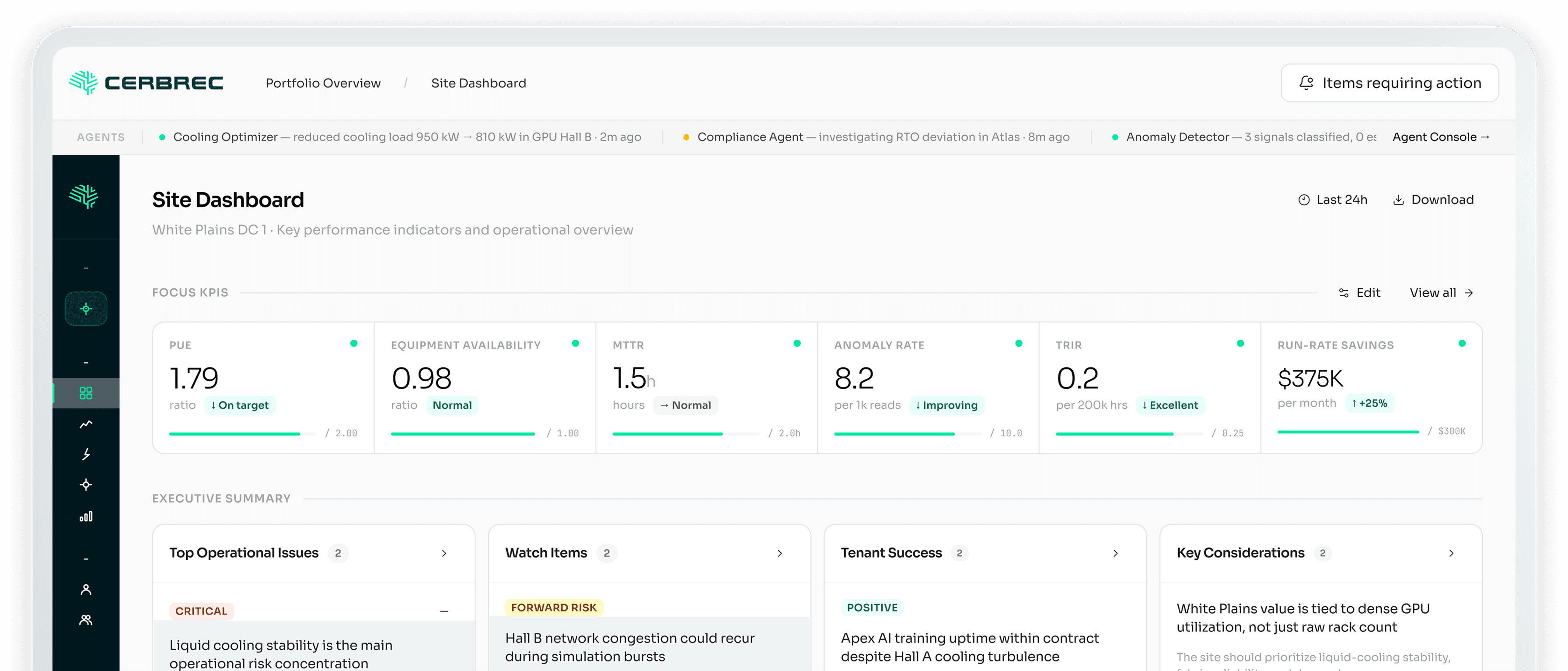Click the bell icon in Items requiring action
The width and height of the screenshot is (1568, 671).
pyautogui.click(x=1306, y=83)
